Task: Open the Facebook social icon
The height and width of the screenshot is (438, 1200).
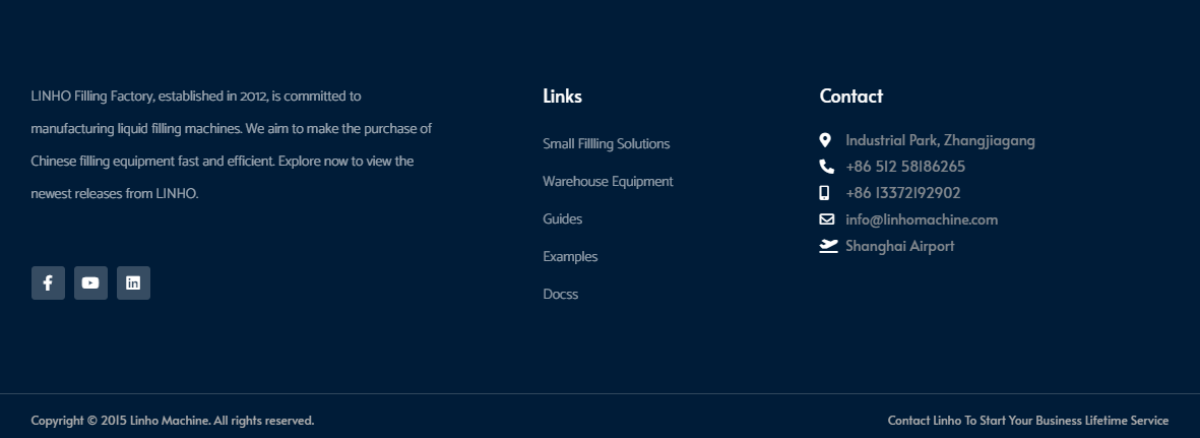Action: point(48,283)
